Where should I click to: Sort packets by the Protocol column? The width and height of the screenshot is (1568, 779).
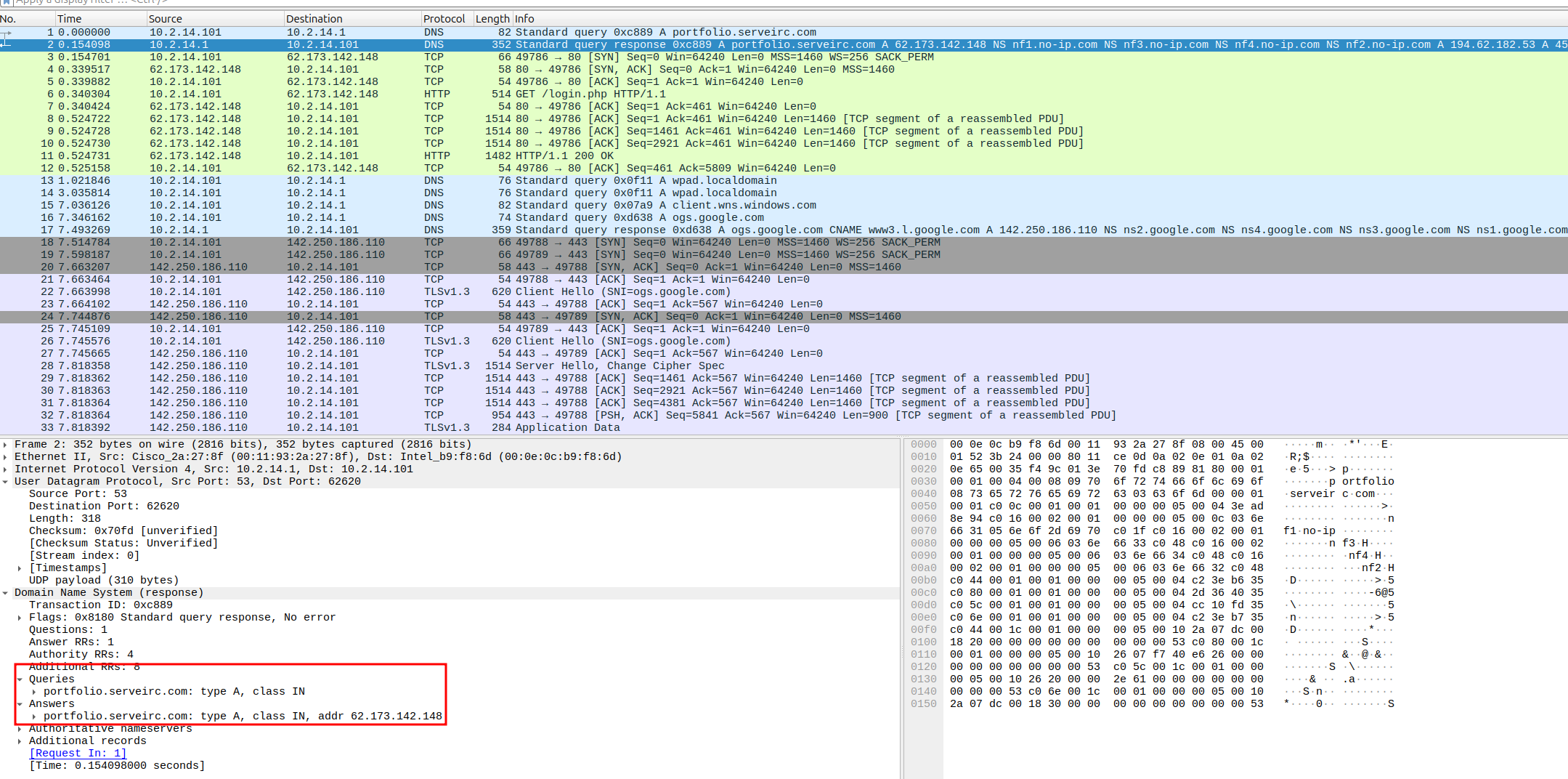(444, 18)
